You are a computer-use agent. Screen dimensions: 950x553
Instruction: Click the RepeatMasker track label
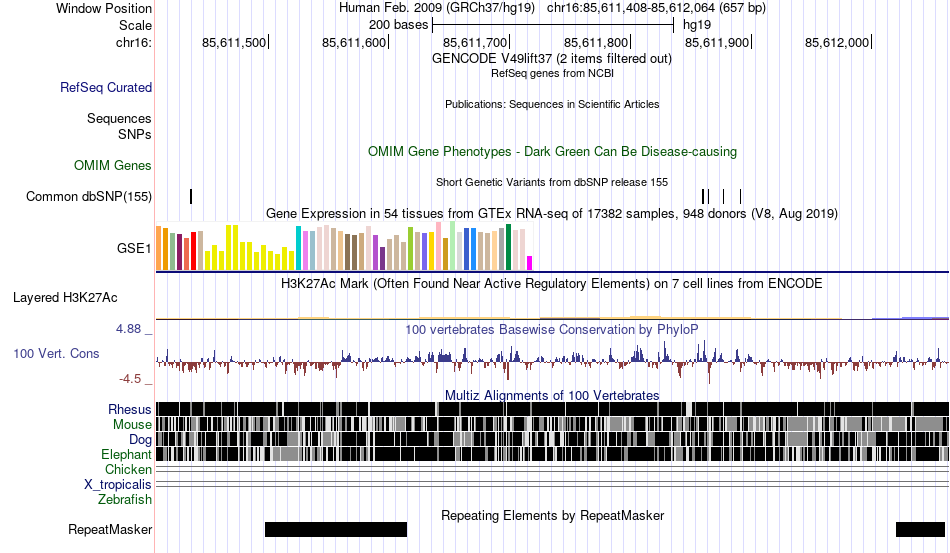(110, 529)
